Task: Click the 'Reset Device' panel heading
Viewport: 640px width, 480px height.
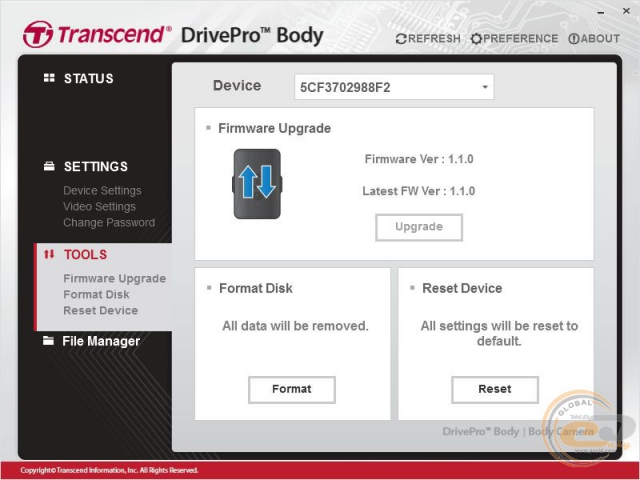Action: (x=462, y=288)
